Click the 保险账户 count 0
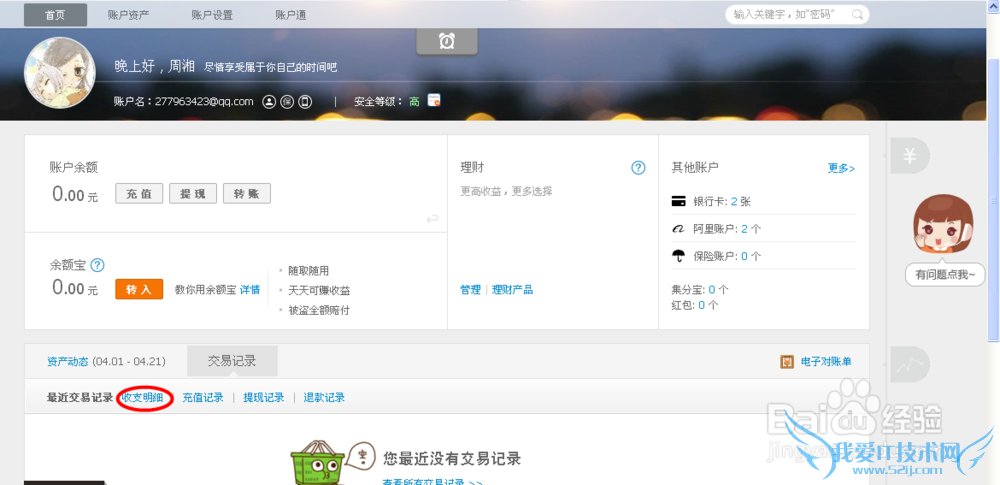Viewport: 1000px width, 485px height. coord(744,256)
